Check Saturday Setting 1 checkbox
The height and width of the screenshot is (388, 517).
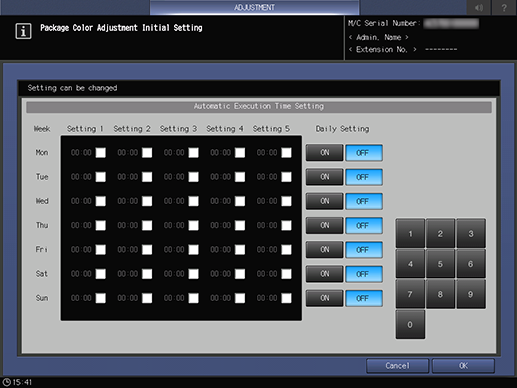click(101, 274)
